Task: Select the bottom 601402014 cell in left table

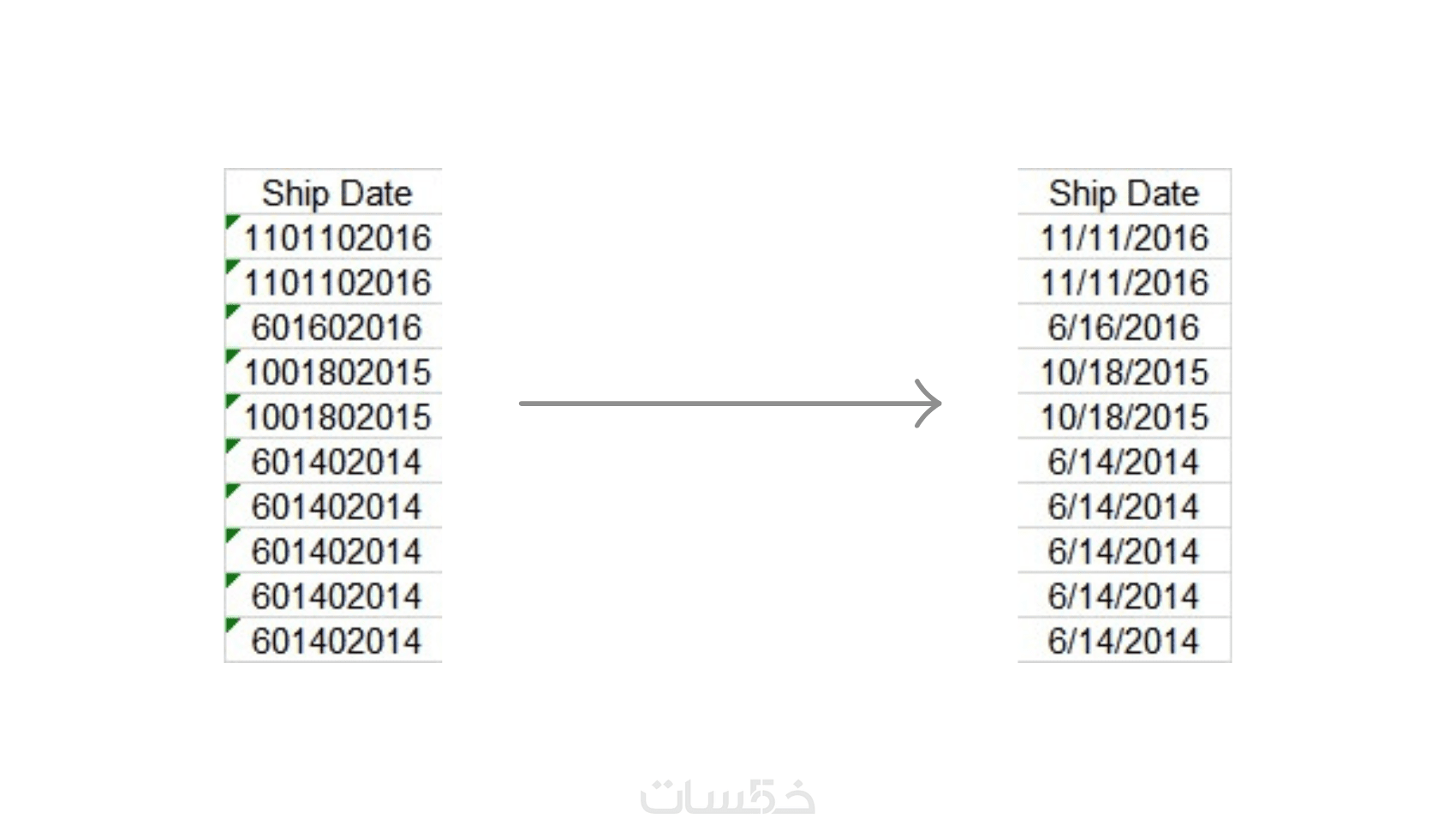Action: tap(333, 640)
